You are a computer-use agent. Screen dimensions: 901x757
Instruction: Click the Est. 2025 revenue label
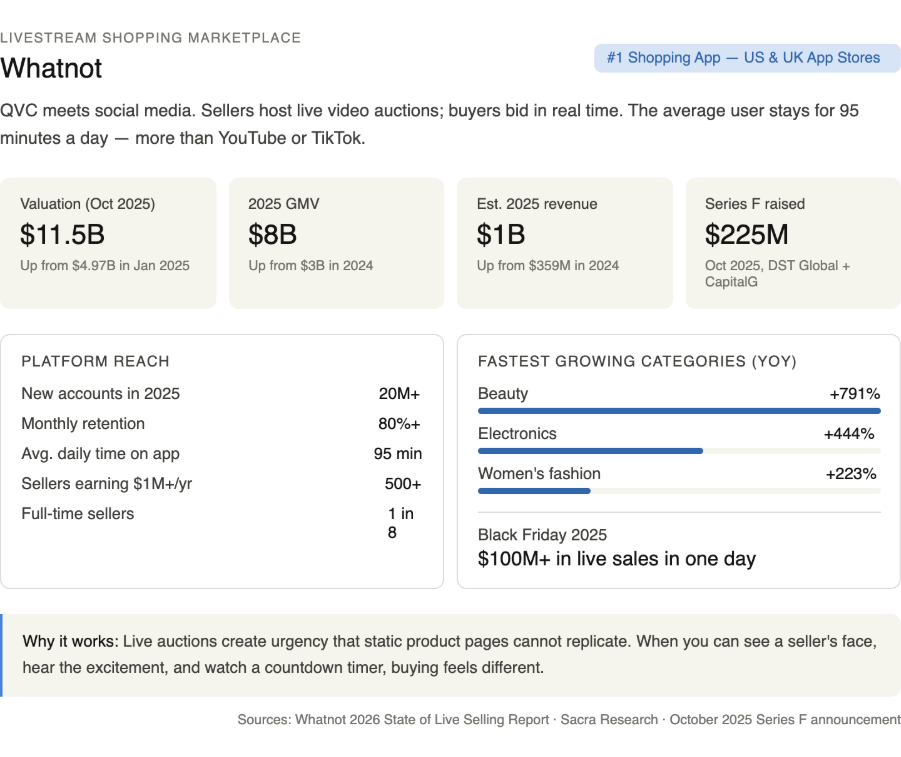pyautogui.click(x=537, y=204)
